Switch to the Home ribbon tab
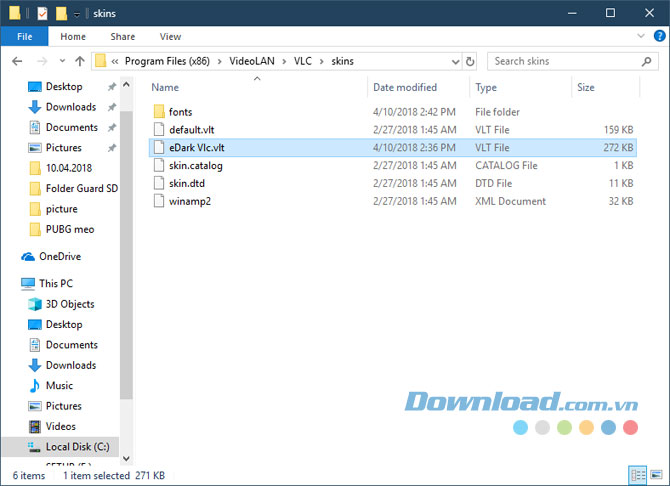This screenshot has width=670, height=486. coord(73,37)
